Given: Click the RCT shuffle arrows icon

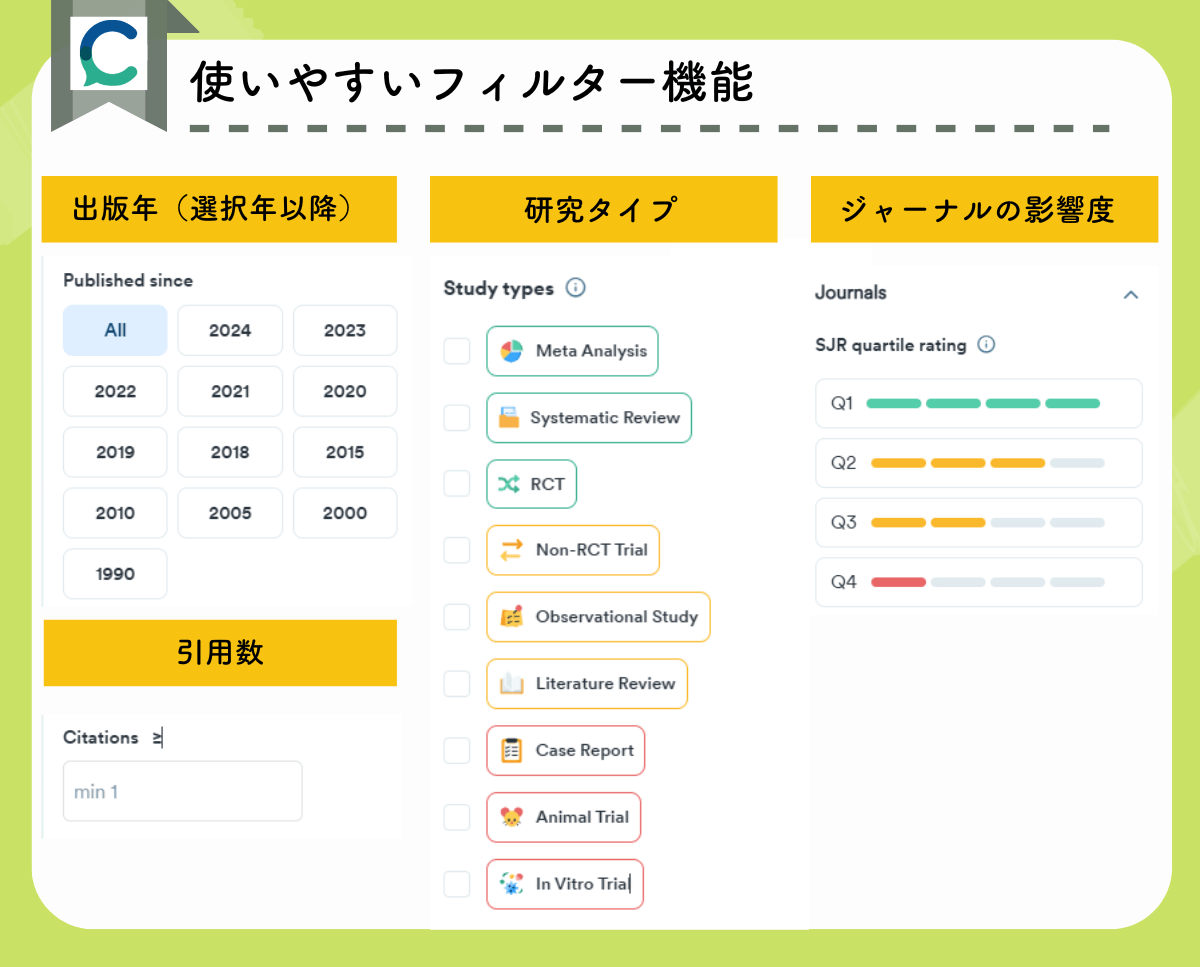Looking at the screenshot, I should (x=509, y=484).
